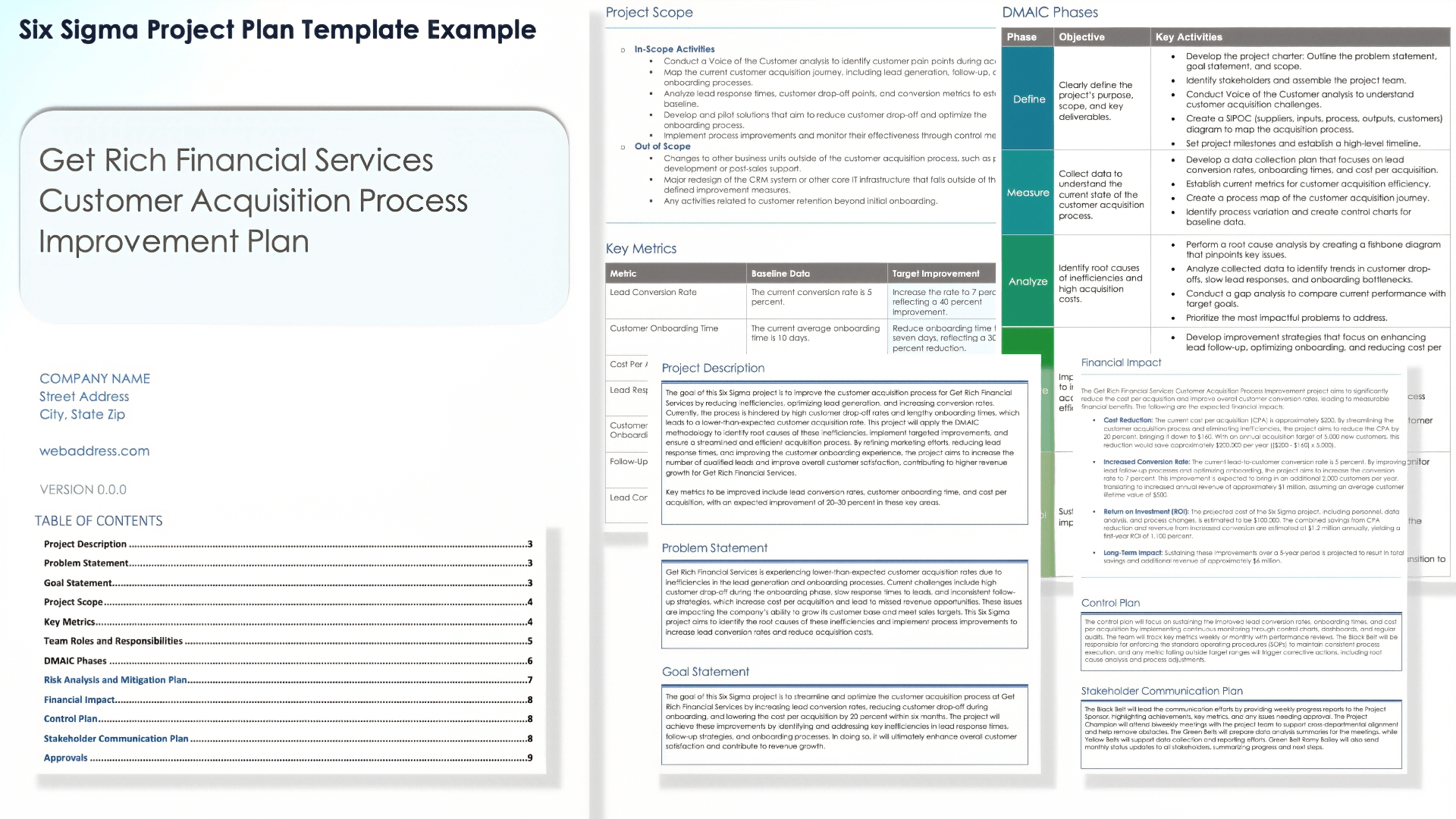Click the Return on Investment (ROI) bullet
This screenshot has height=819, width=1456.
point(1146,512)
